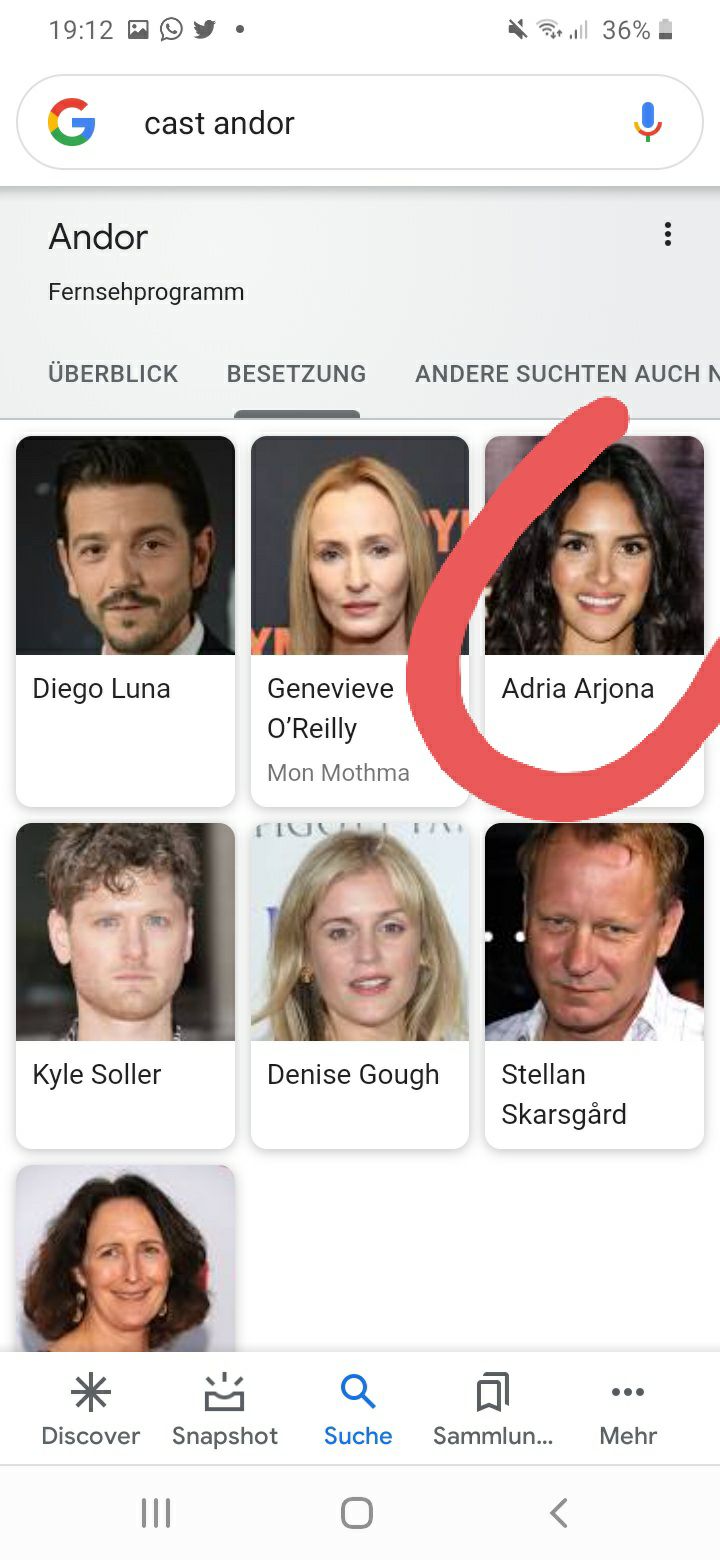
Task: Open Diego Luna cast card
Action: click(126, 621)
